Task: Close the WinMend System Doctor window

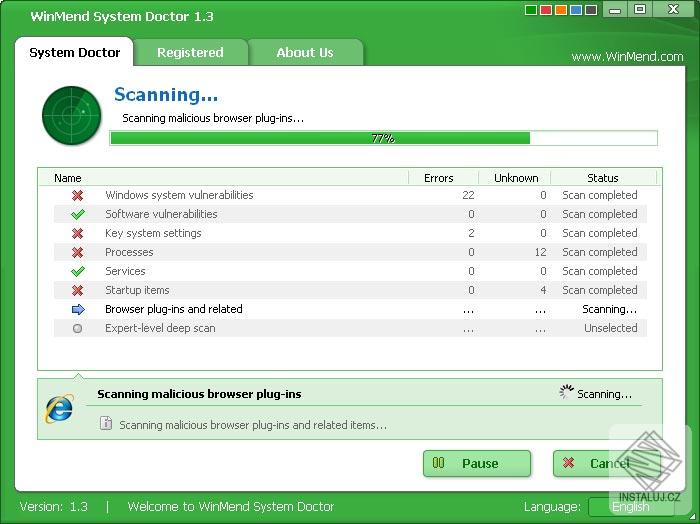Action: click(x=673, y=9)
